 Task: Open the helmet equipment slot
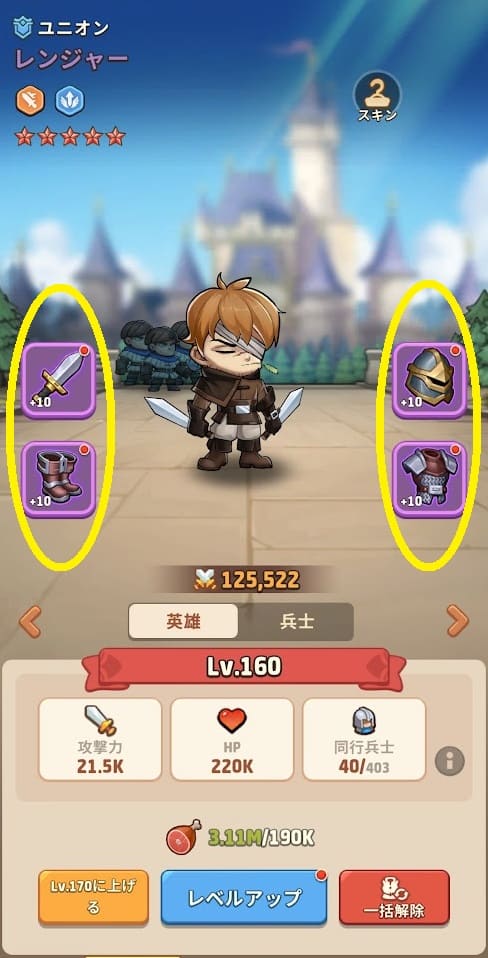tap(429, 380)
